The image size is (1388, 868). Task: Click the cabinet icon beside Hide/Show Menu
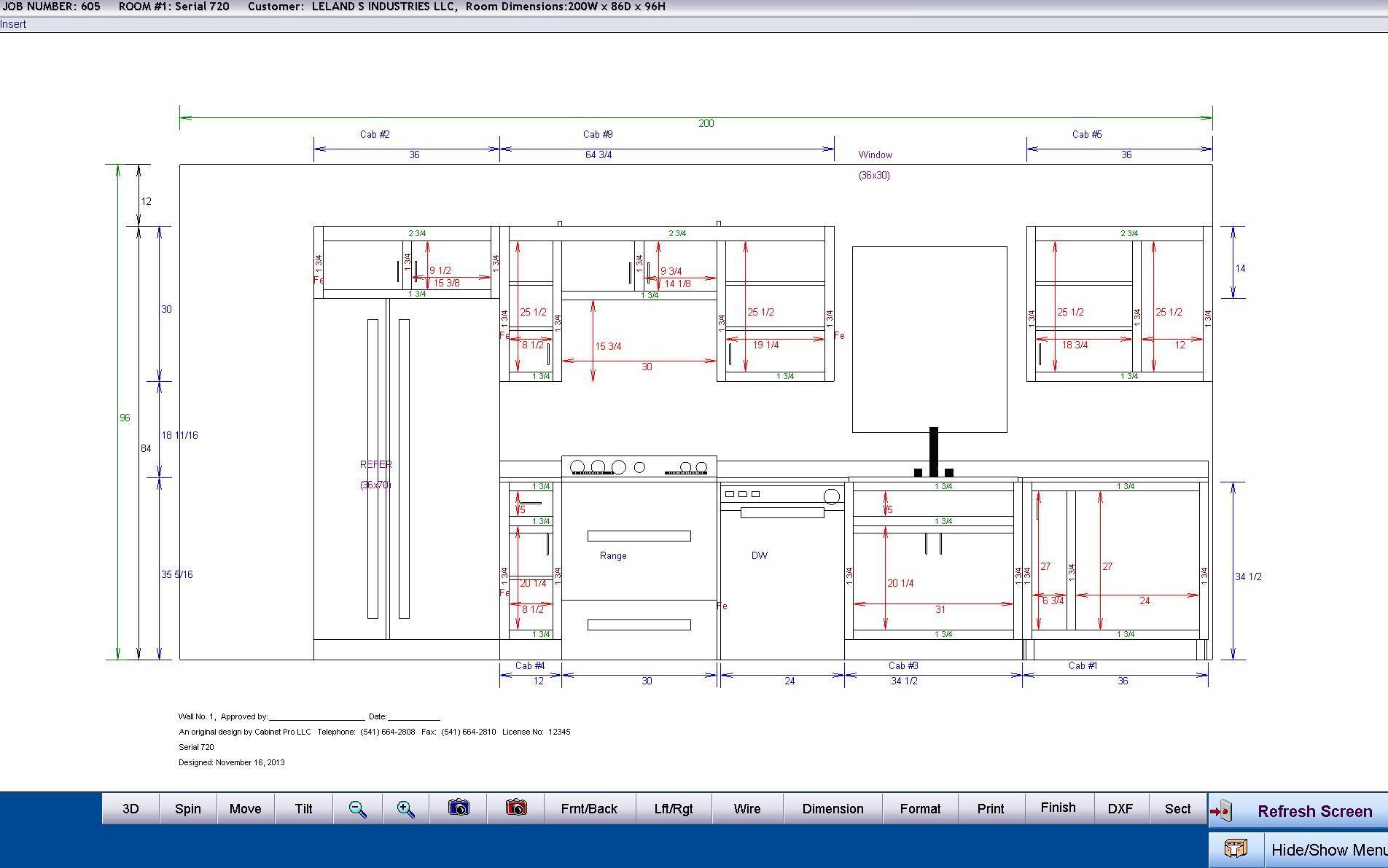1236,849
